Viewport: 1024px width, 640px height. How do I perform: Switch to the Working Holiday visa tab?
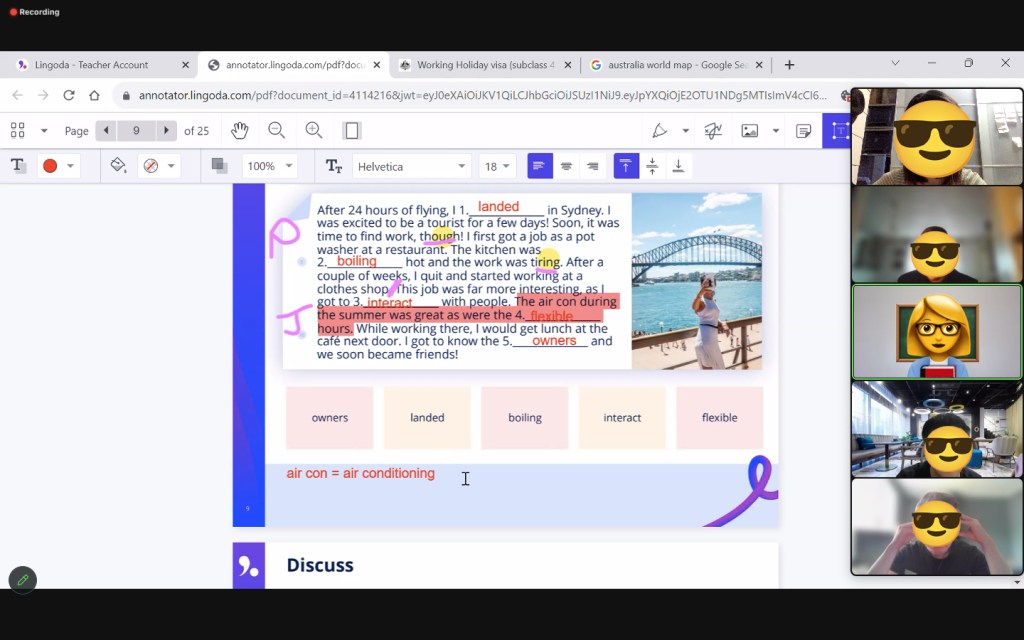click(485, 65)
